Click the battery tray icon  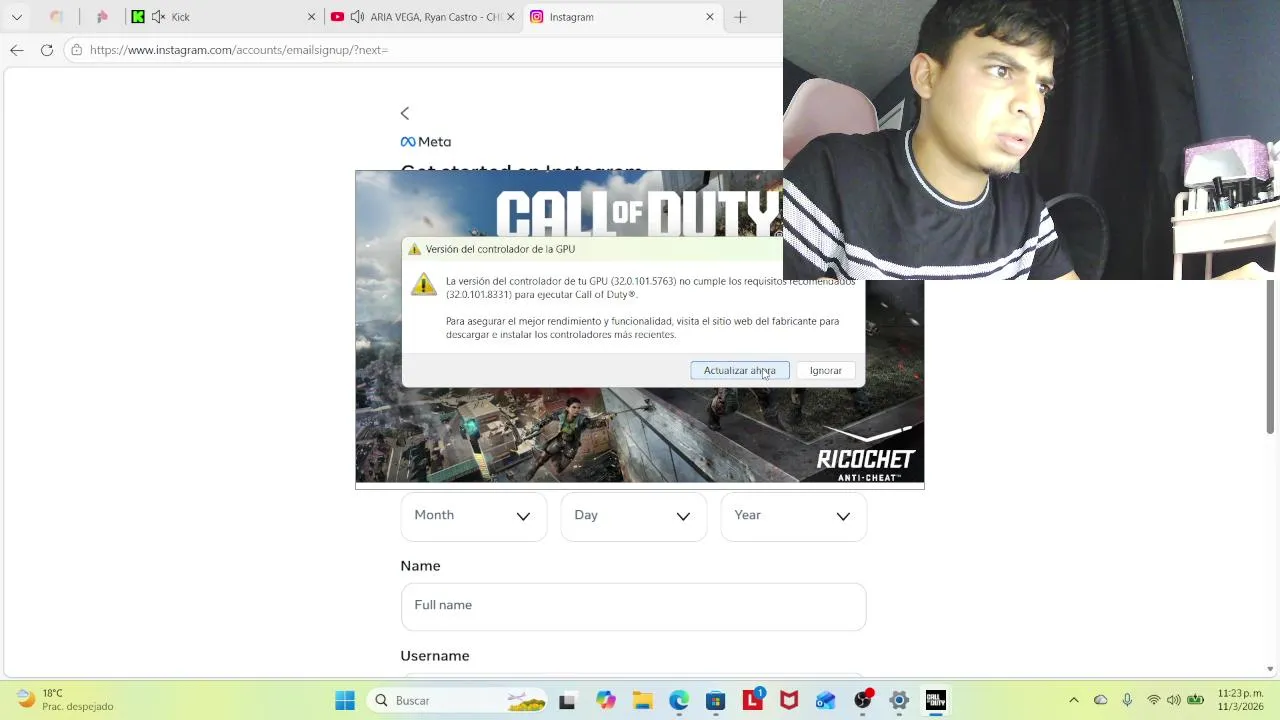pyautogui.click(x=1195, y=701)
